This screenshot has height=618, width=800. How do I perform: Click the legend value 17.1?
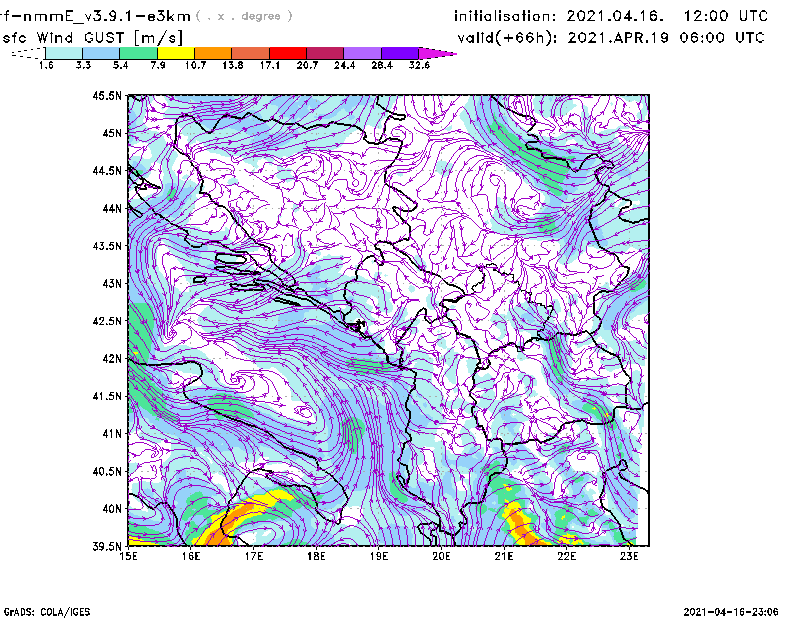(270, 65)
